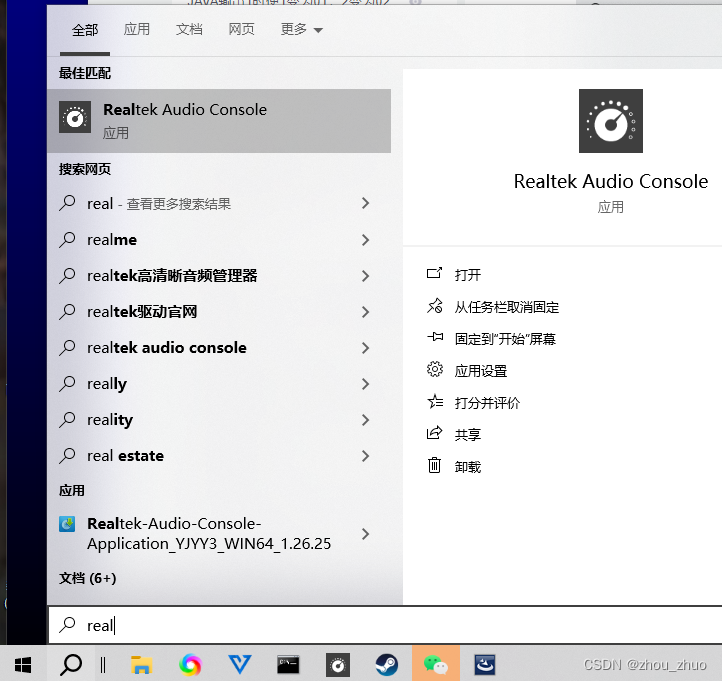722x681 pixels.
Task: Expand arrow next to really suggestion
Action: coord(366,384)
